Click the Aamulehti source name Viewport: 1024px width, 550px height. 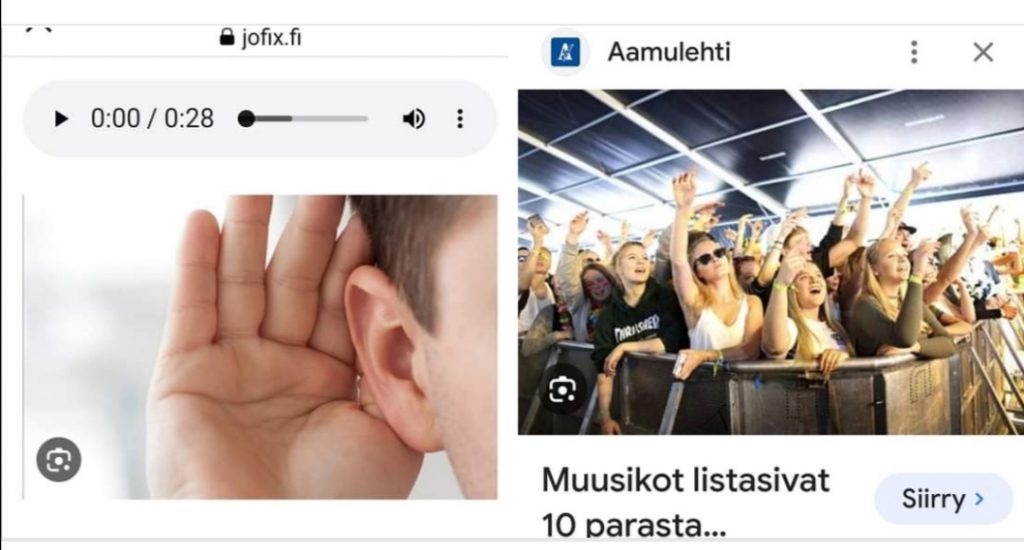[x=669, y=52]
